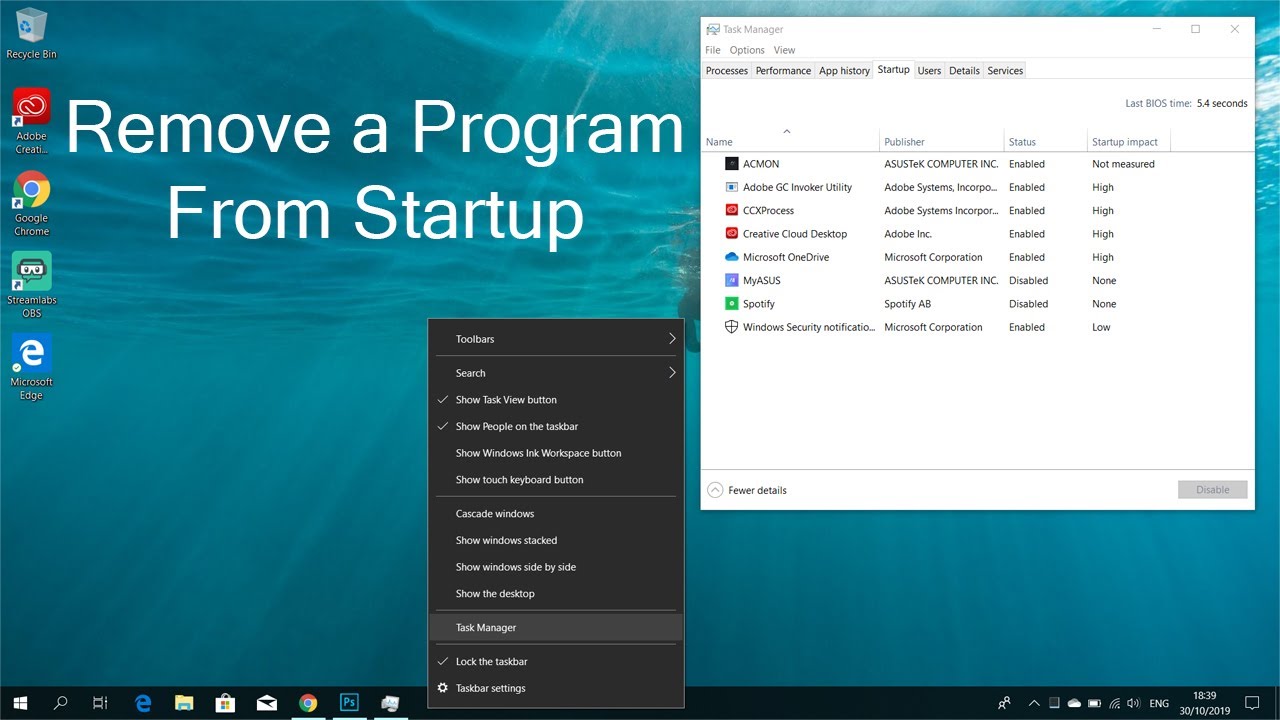Toggle Show People on the taskbar
This screenshot has height=720, width=1280.
[555, 426]
